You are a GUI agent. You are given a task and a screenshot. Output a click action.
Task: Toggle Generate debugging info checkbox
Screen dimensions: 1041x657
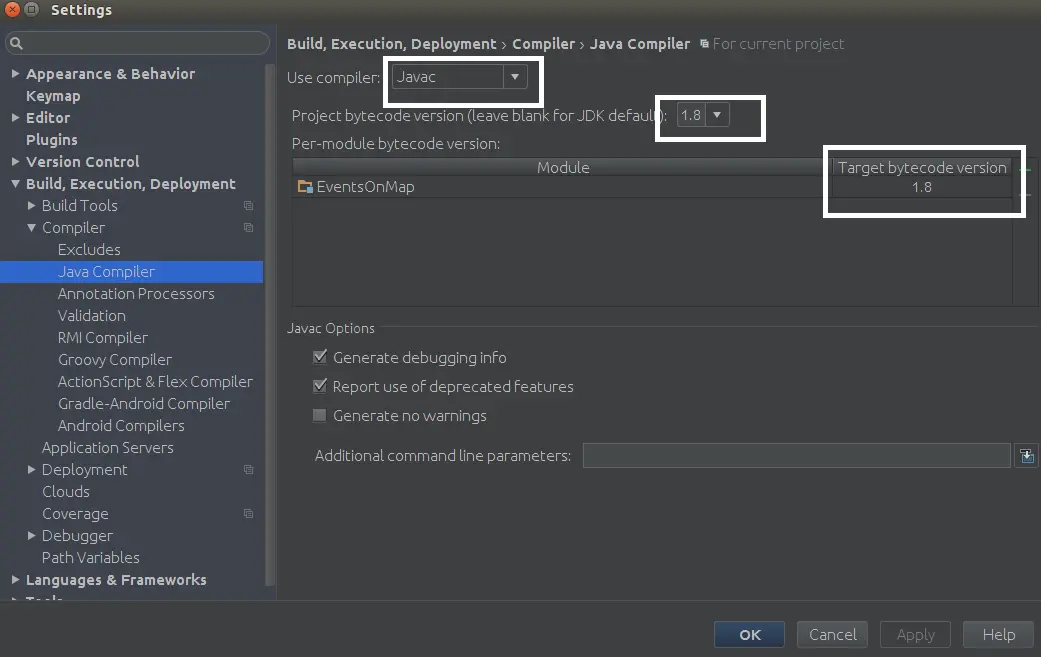coord(320,357)
